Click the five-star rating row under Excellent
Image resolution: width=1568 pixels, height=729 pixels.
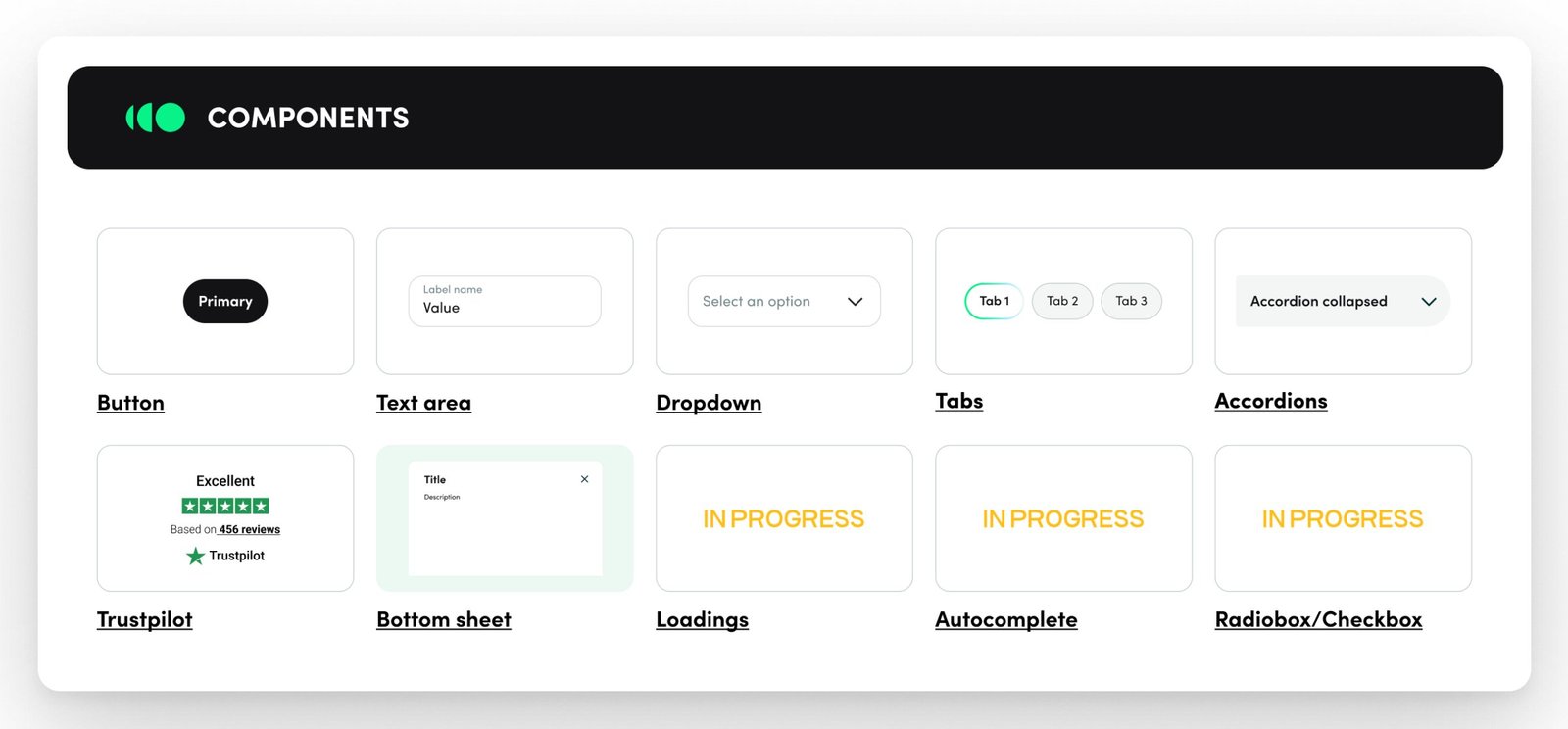pos(225,506)
